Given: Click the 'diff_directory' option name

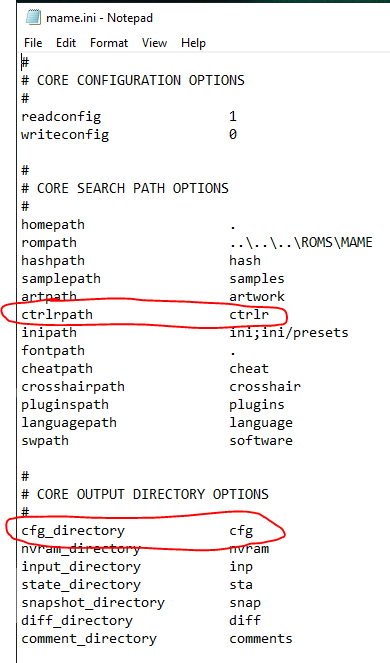Looking at the screenshot, I should pyautogui.click(x=77, y=621).
